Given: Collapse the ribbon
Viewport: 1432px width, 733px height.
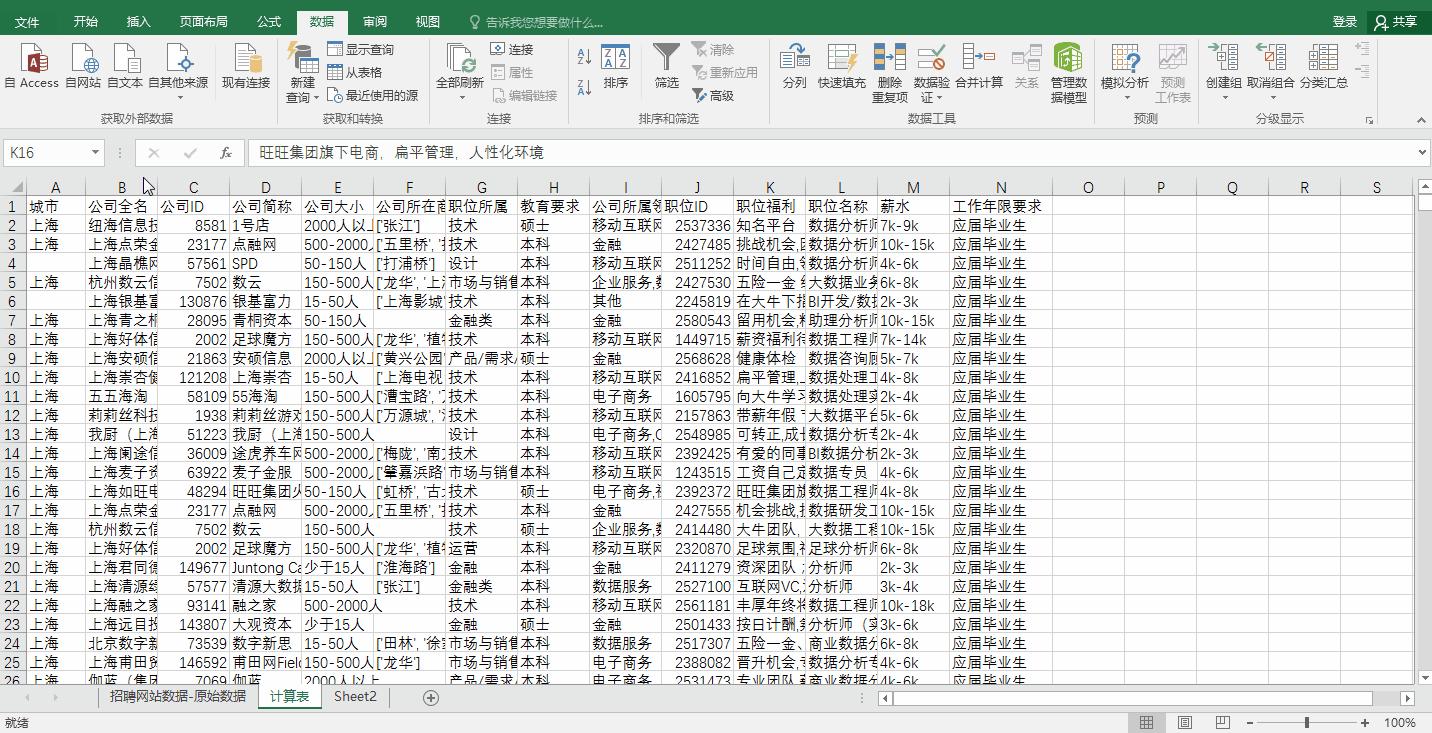Looking at the screenshot, I should pyautogui.click(x=1420, y=120).
